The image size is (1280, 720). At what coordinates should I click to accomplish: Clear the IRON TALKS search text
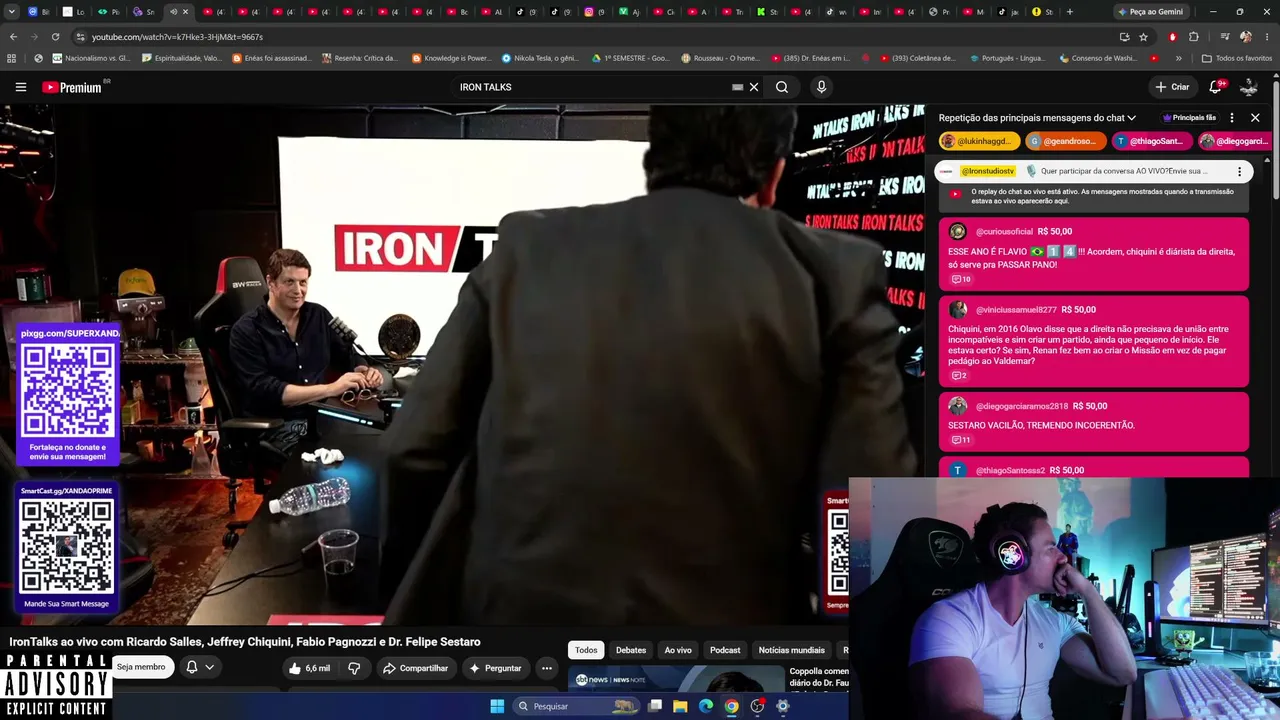point(754,87)
